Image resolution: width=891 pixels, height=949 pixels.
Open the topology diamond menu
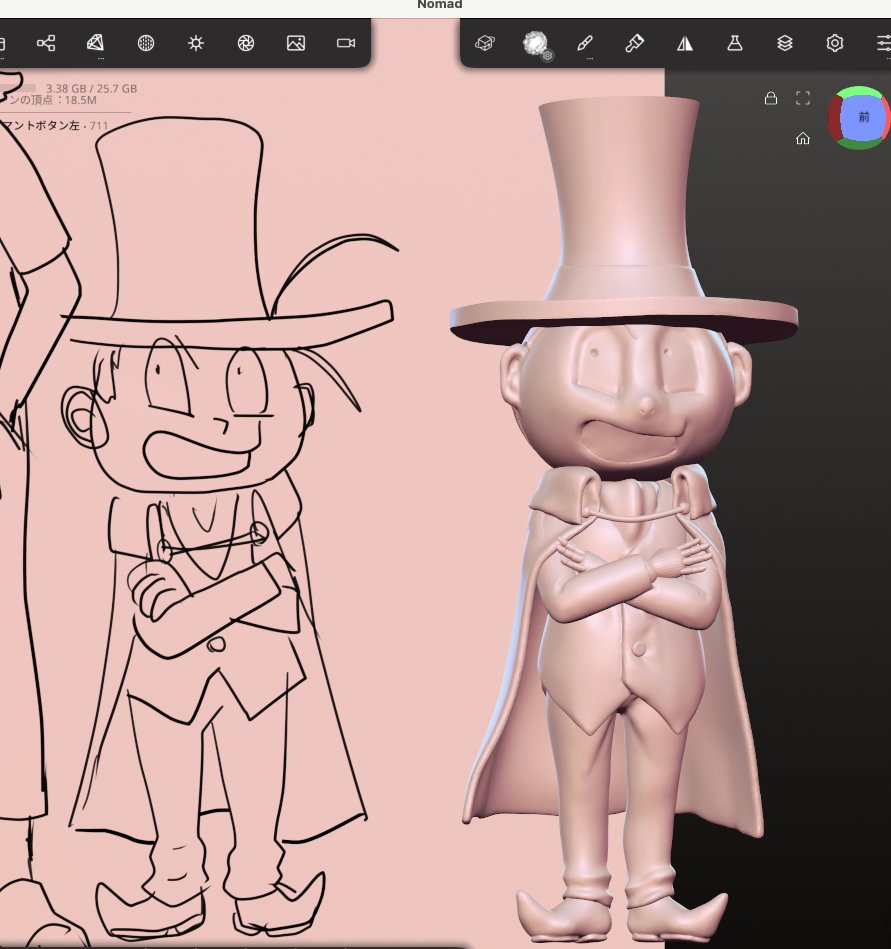point(96,42)
